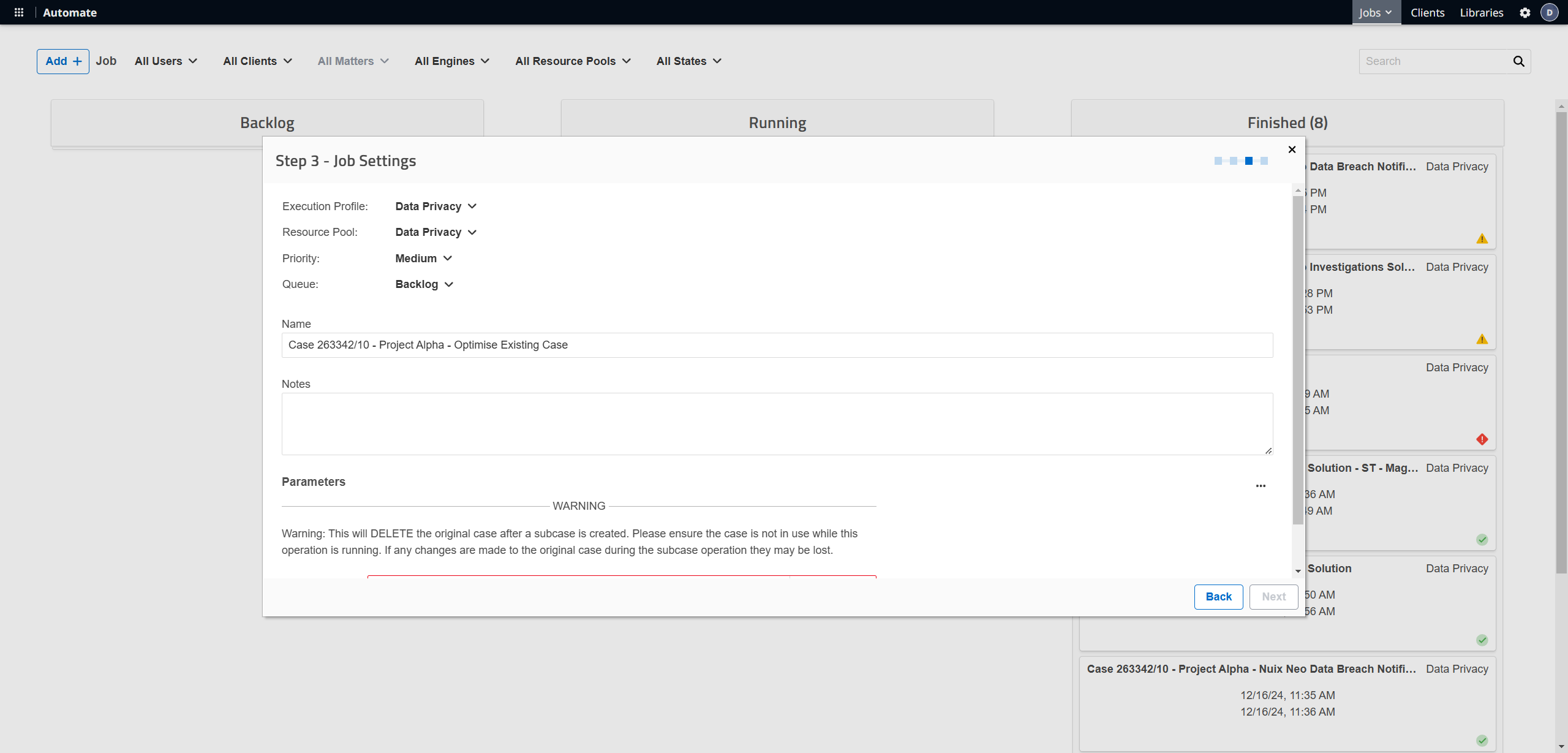This screenshot has width=1568, height=753.
Task: Change the Priority Medium dropdown
Action: [423, 259]
